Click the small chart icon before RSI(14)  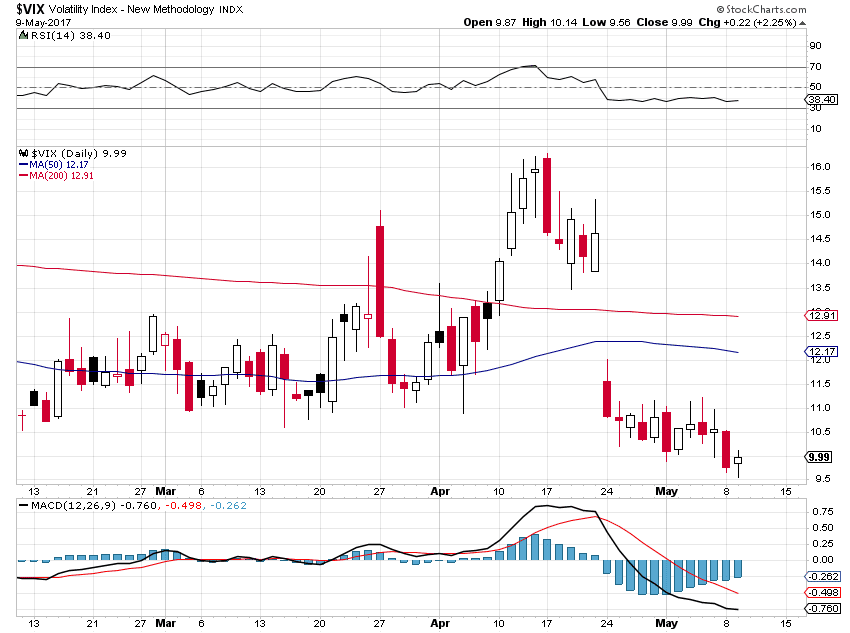coord(23,35)
